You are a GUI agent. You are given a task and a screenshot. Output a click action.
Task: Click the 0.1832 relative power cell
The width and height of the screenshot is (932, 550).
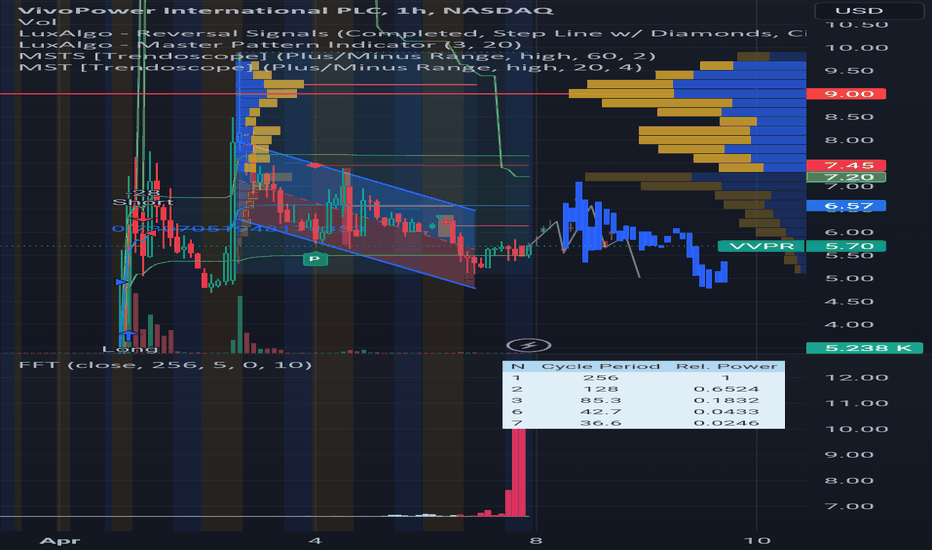(726, 400)
